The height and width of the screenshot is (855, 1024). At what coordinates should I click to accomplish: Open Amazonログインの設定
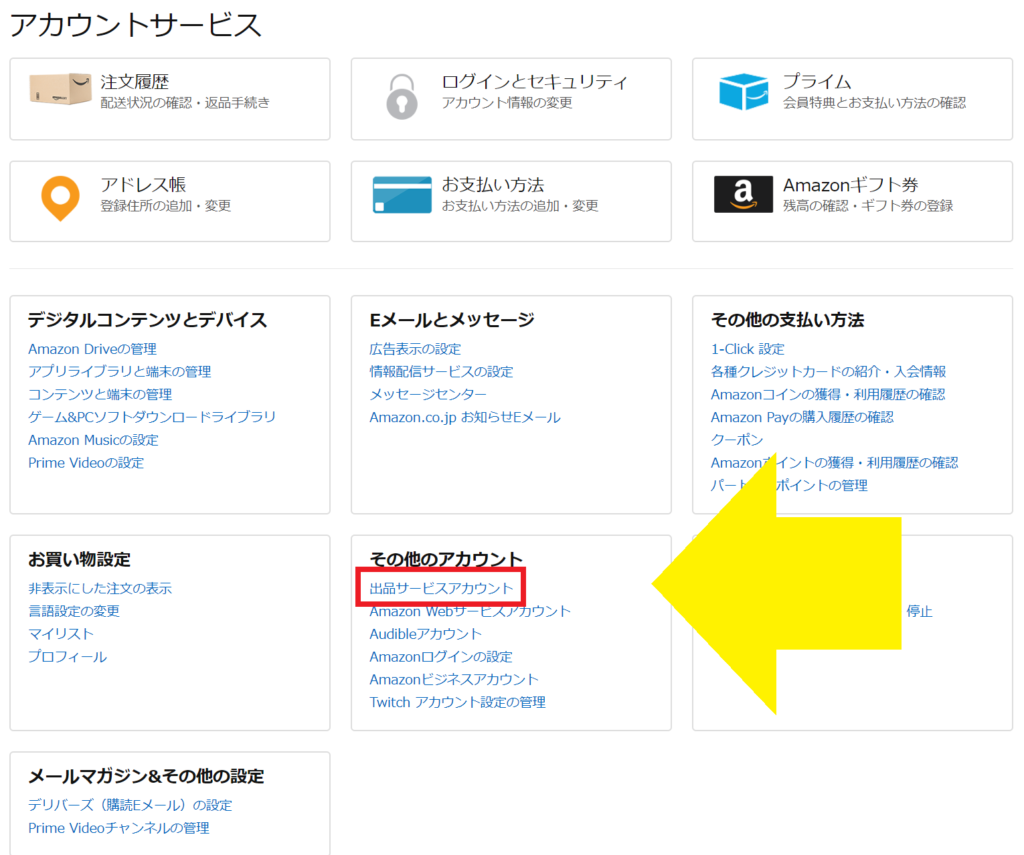tap(441, 656)
